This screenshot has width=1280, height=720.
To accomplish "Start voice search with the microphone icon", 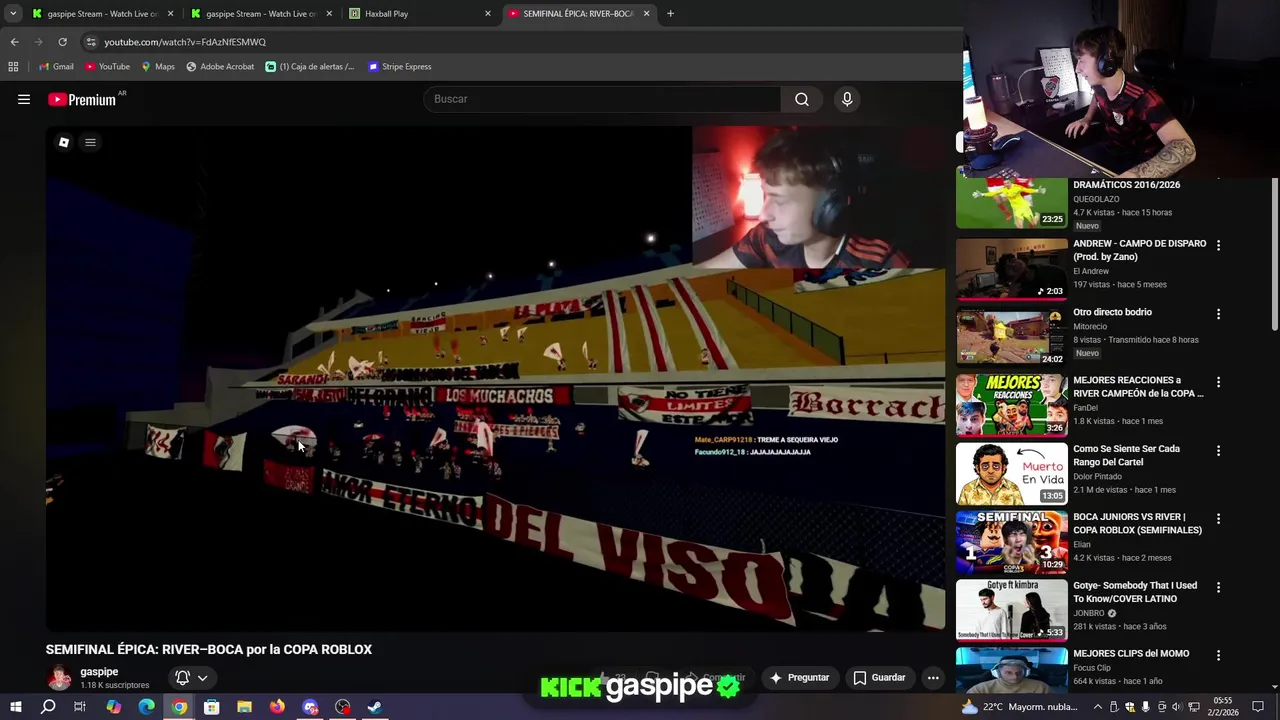I will click(x=847, y=99).
